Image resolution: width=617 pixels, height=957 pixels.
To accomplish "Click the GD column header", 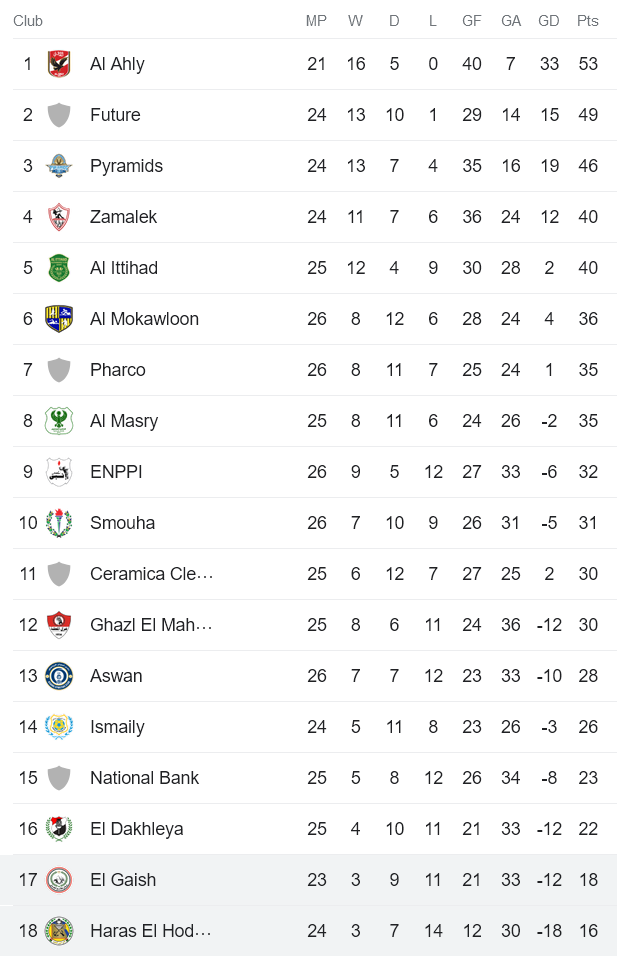I will (x=549, y=21).
